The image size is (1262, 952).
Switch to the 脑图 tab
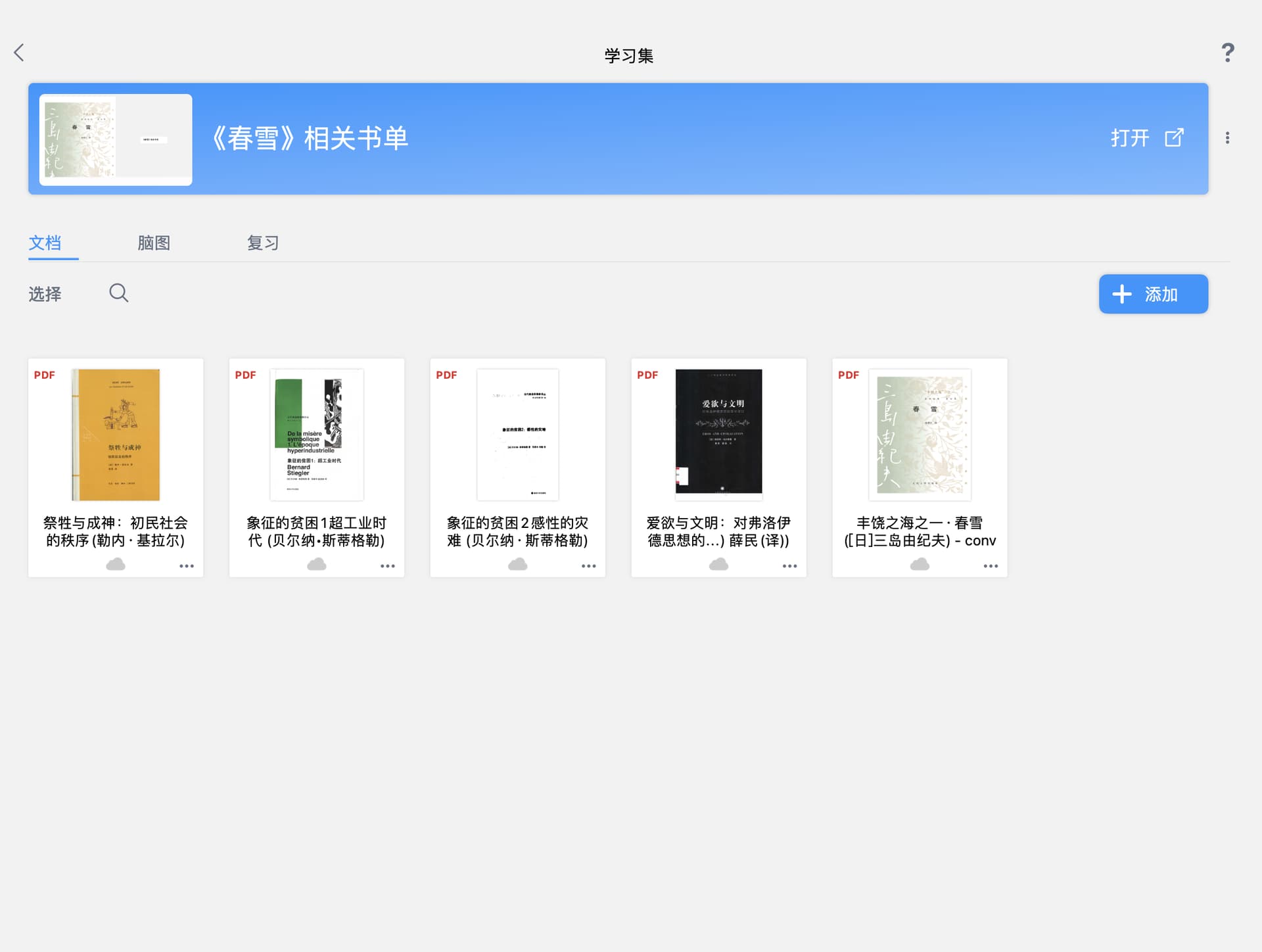point(154,243)
